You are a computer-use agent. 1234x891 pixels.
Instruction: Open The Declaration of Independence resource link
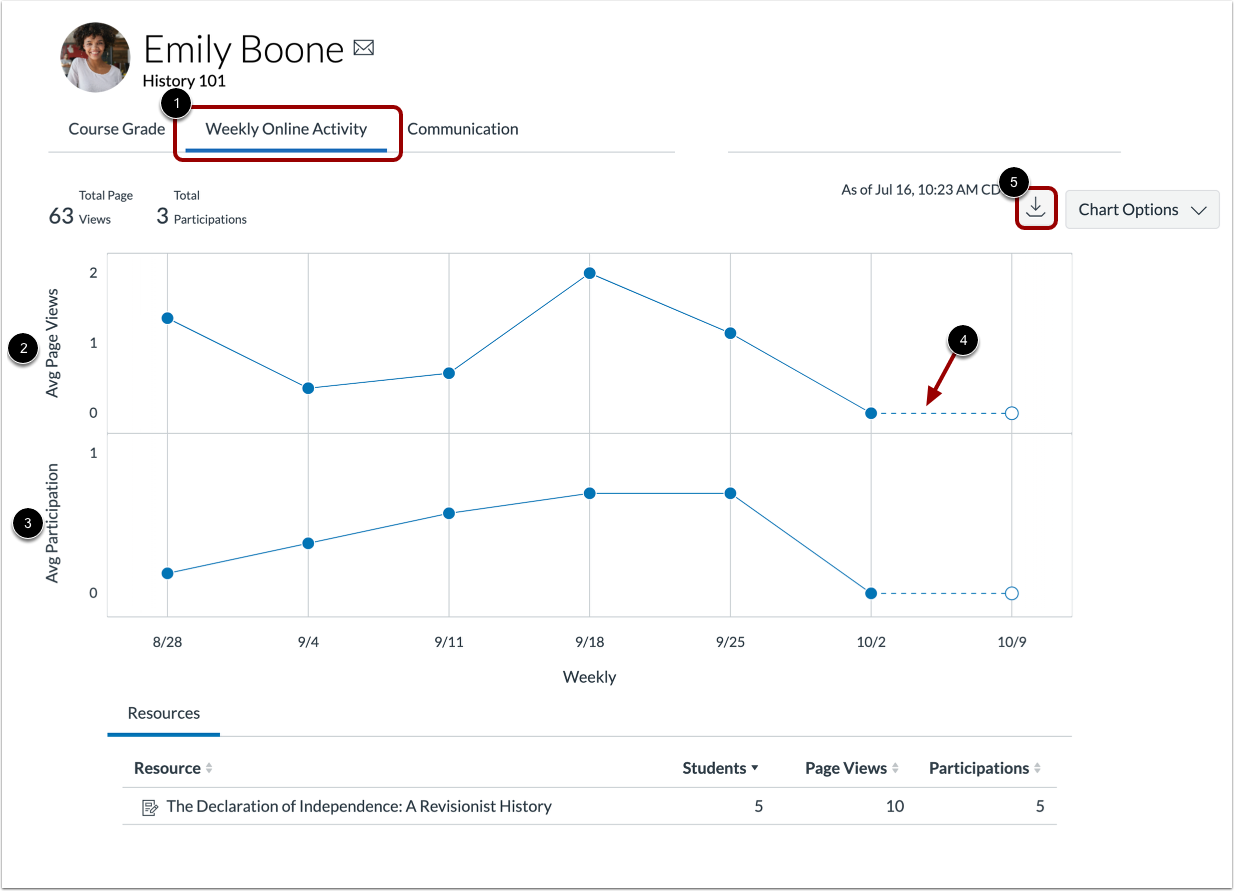[359, 805]
